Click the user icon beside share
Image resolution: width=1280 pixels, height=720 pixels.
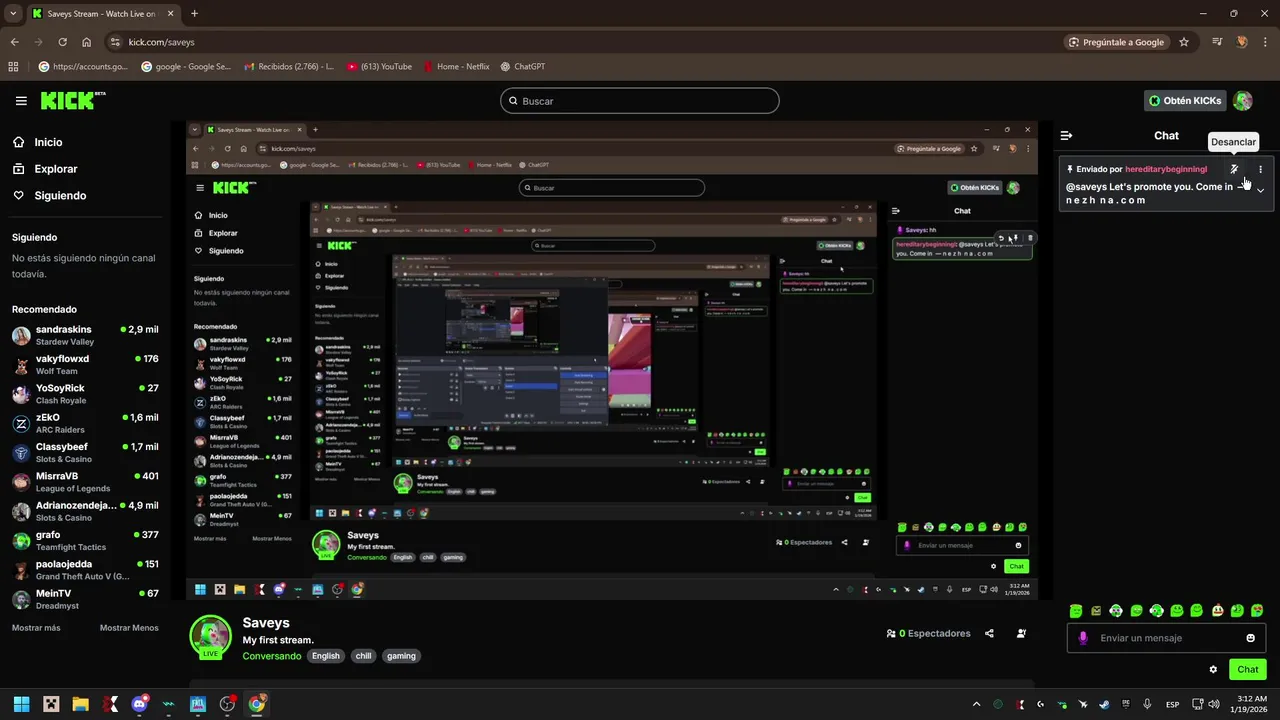[1021, 633]
